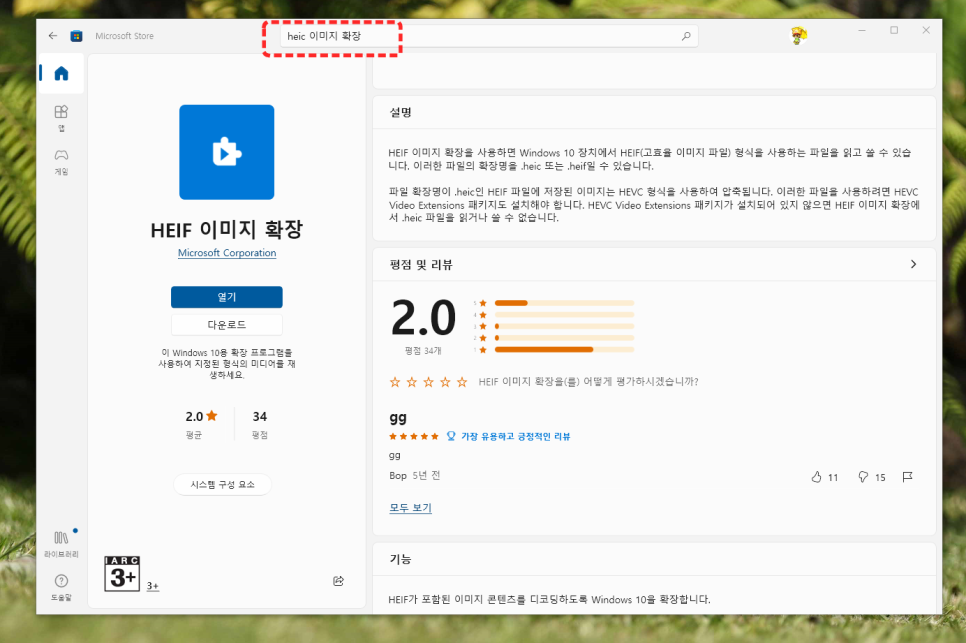Rate the app four stars
The width and height of the screenshot is (966, 643).
click(x=445, y=382)
